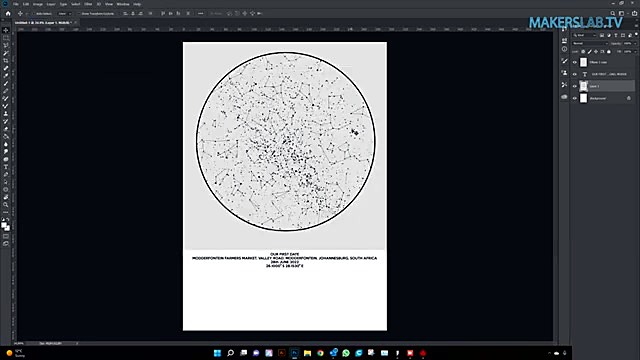Select the Clone Stamp tool

tap(6, 113)
